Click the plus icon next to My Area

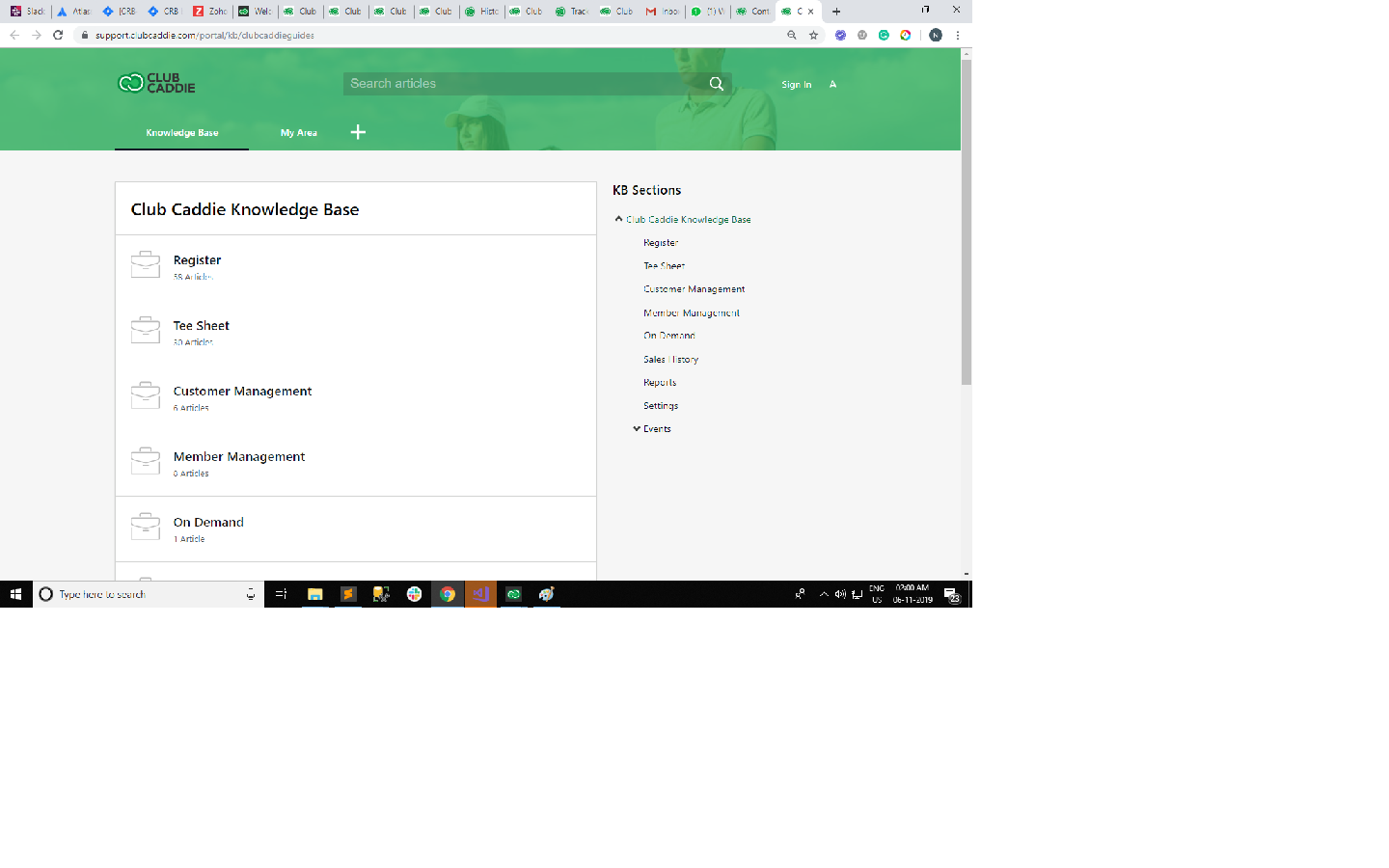pos(358,132)
